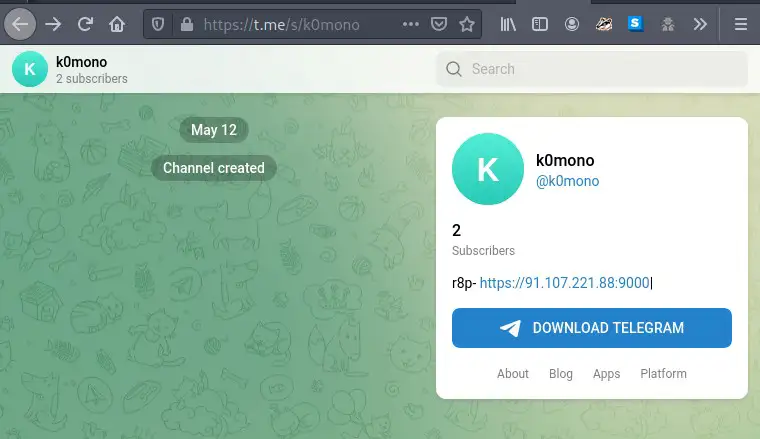Open the Firefox account icon
This screenshot has height=439, width=760.
point(571,23)
